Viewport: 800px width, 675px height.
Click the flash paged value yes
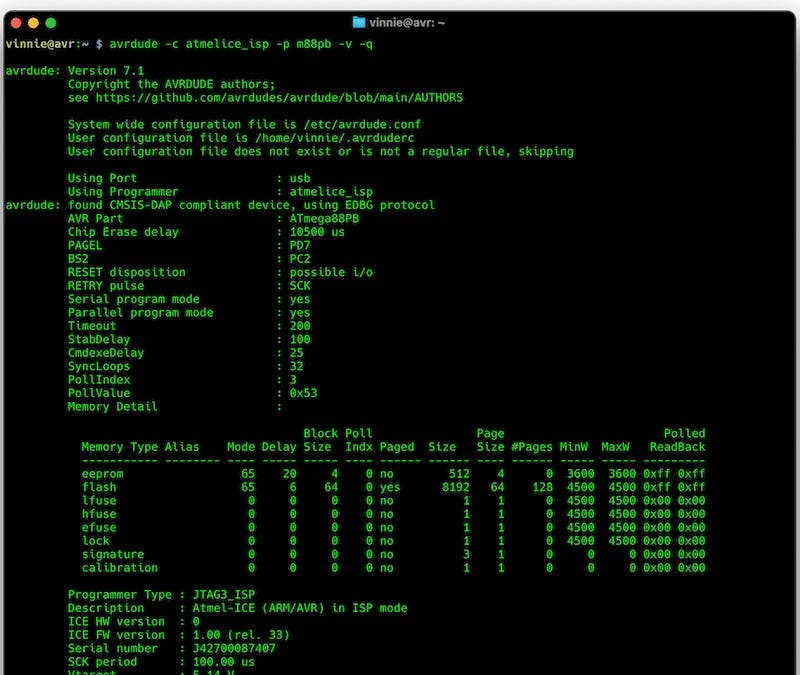tap(390, 487)
